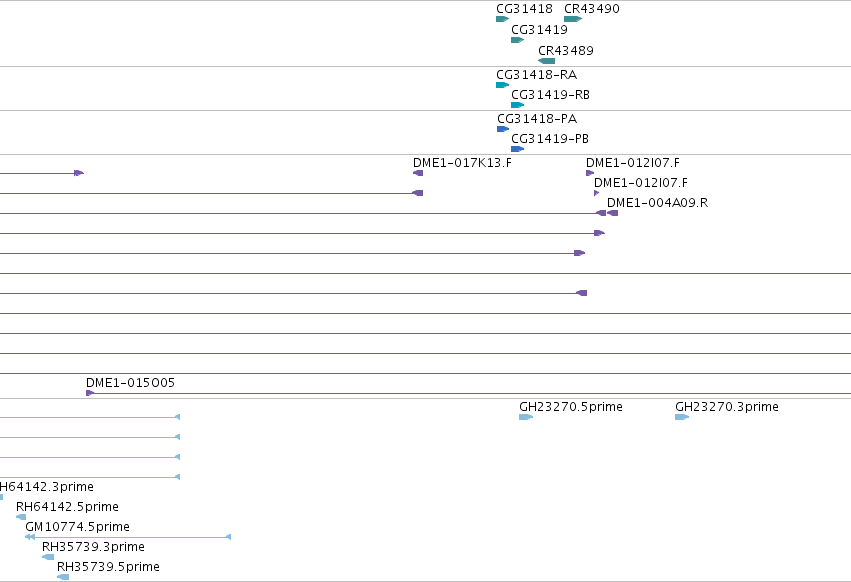
Task: Click the GM10774.5prime label text
Action: click(78, 527)
